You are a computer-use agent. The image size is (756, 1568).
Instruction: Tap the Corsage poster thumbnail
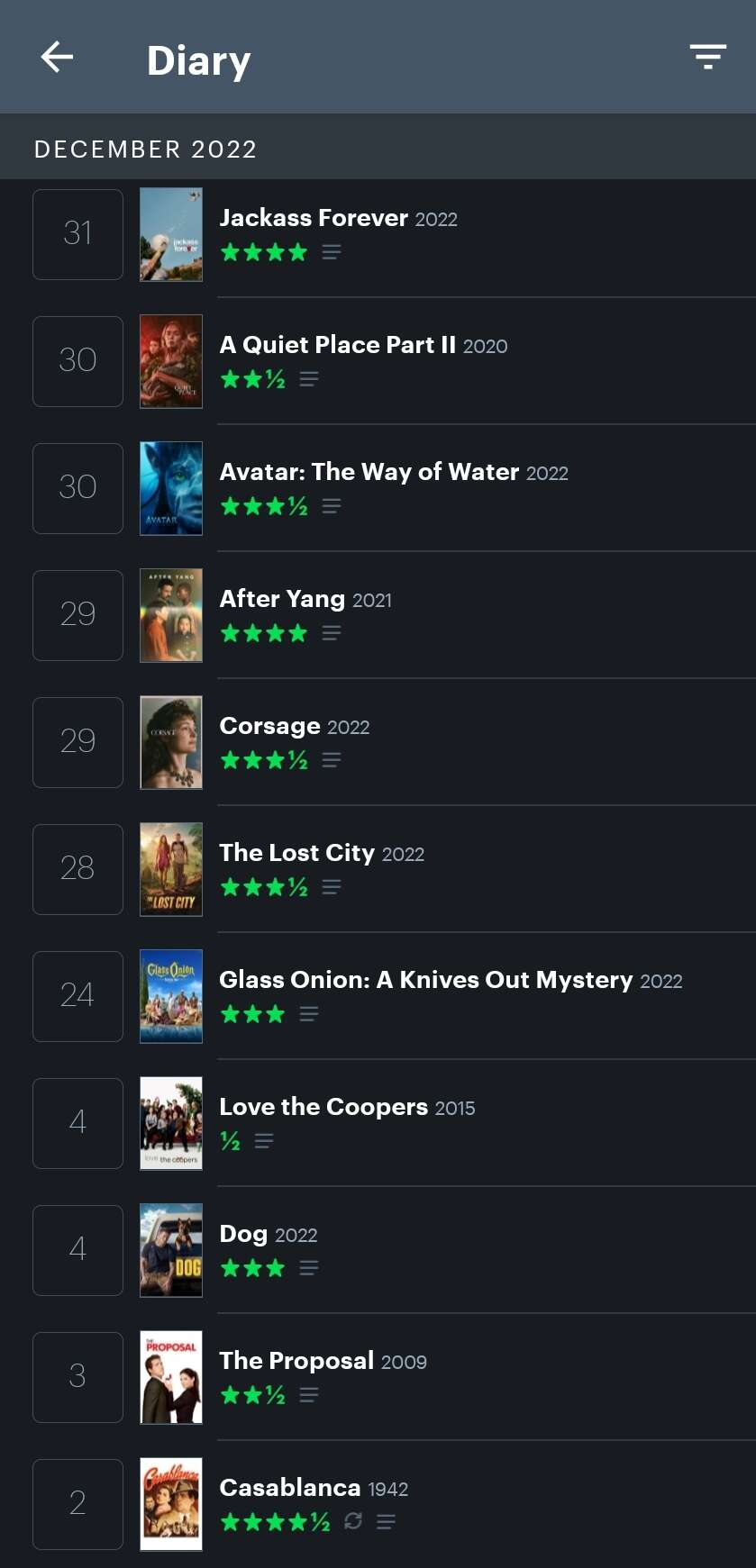(171, 743)
